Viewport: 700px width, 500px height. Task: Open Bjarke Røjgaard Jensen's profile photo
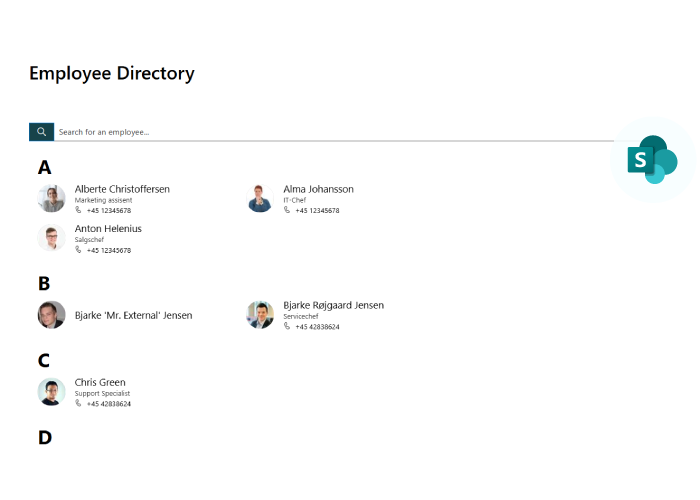pos(260,315)
